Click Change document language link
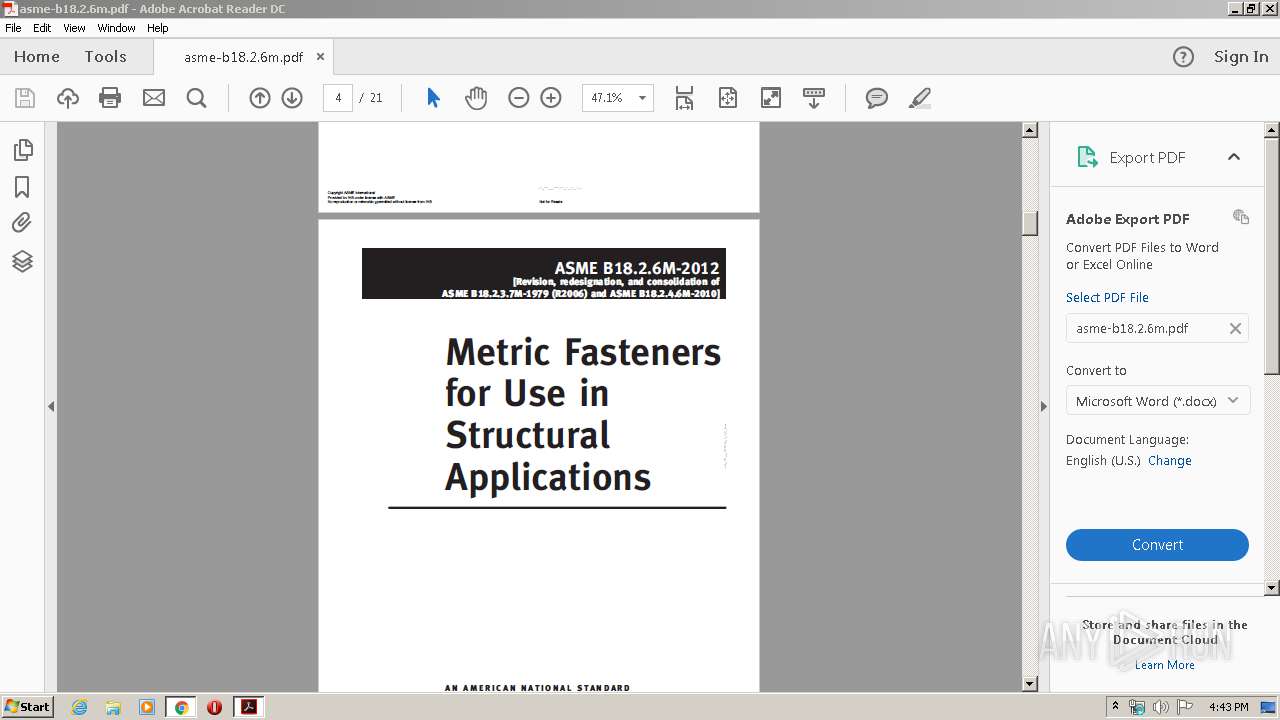 pos(1170,461)
